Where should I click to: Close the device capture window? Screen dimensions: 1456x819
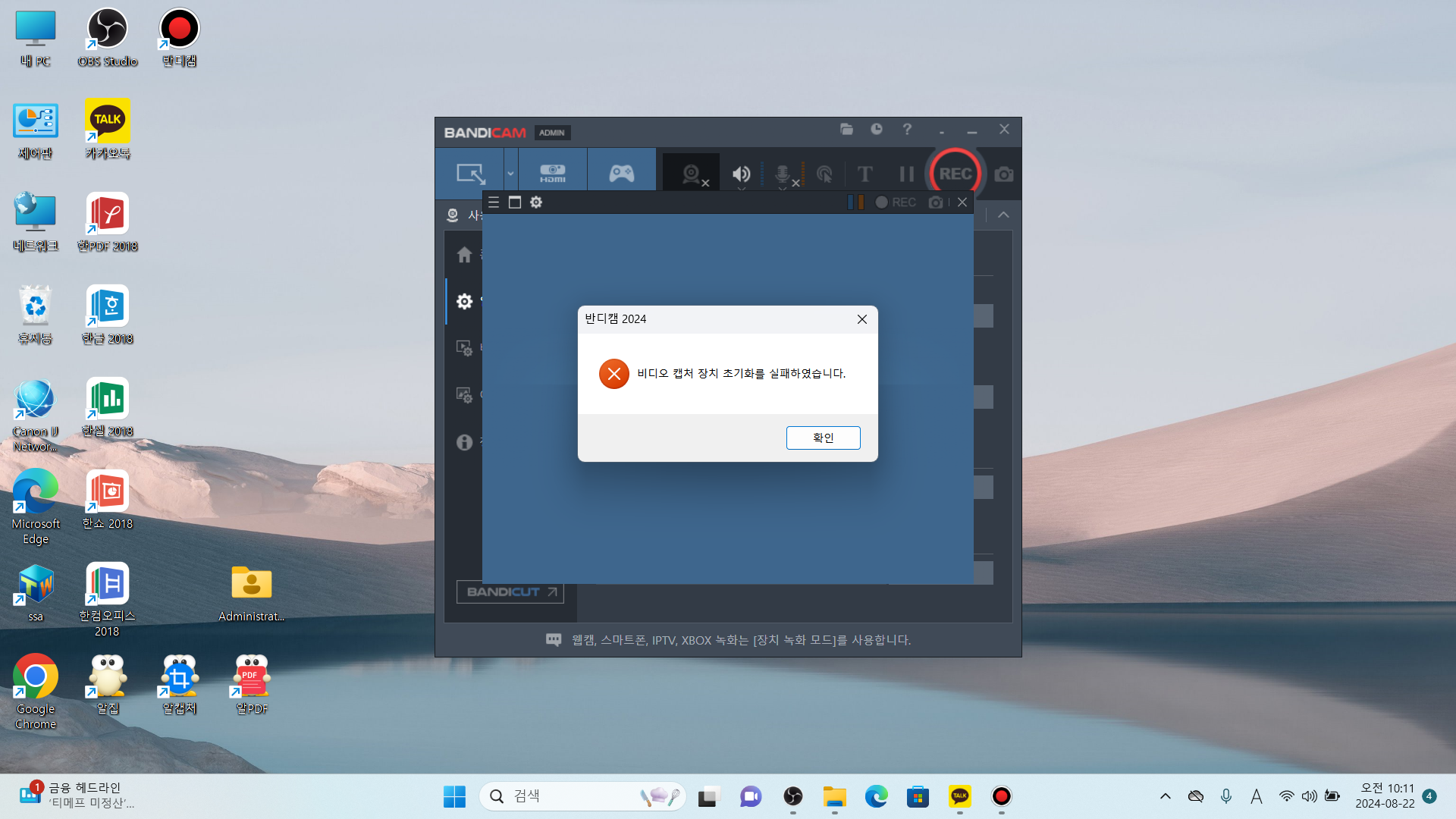[x=962, y=202]
